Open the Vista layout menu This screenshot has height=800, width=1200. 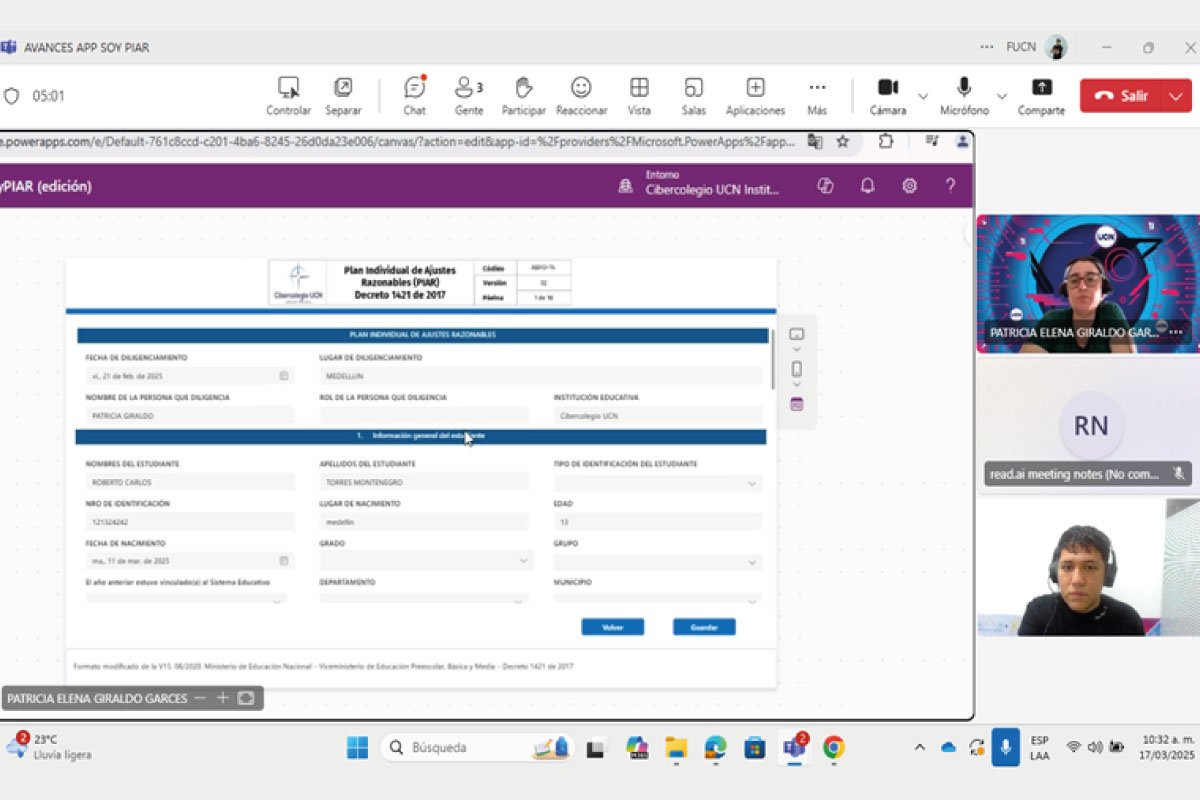coord(639,95)
